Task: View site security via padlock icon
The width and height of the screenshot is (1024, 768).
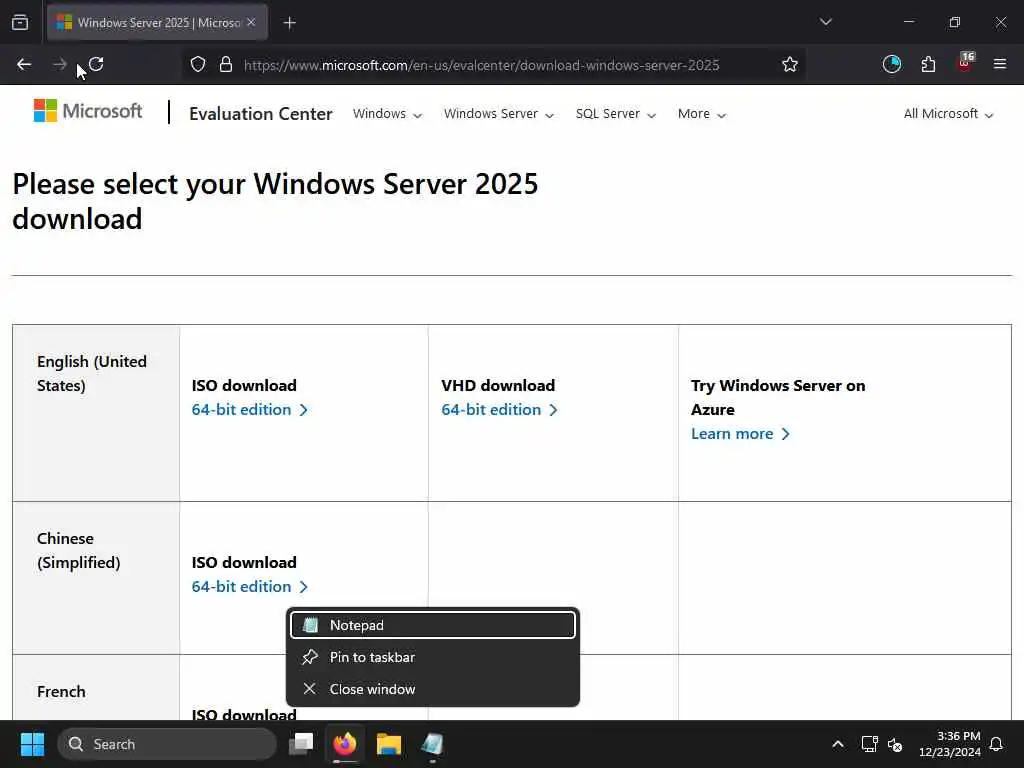Action: (226, 64)
